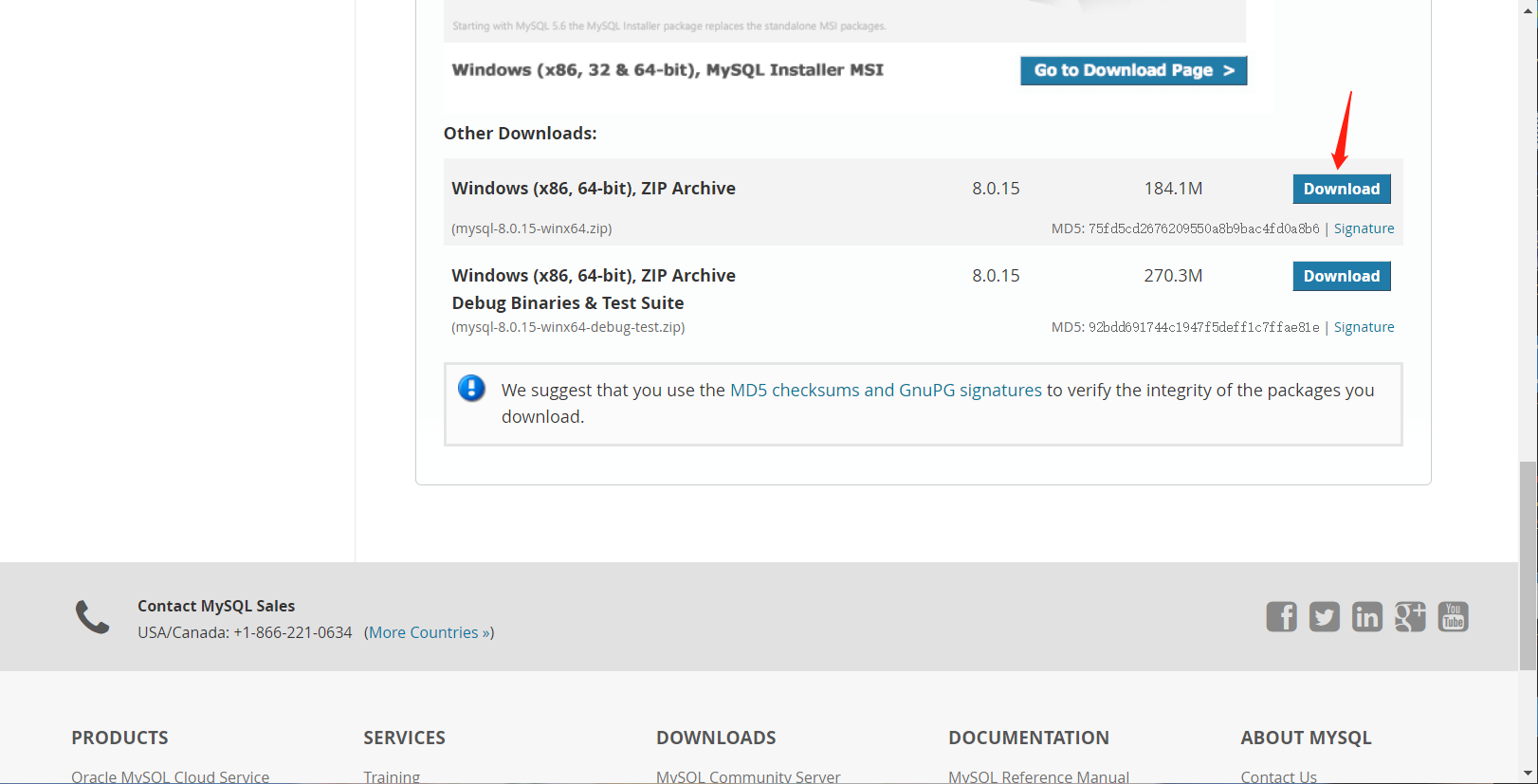Screen dimensions: 1538x784
Task: Click filename (mysql-8.0.15-winx64.zip)
Action: (x=532, y=228)
